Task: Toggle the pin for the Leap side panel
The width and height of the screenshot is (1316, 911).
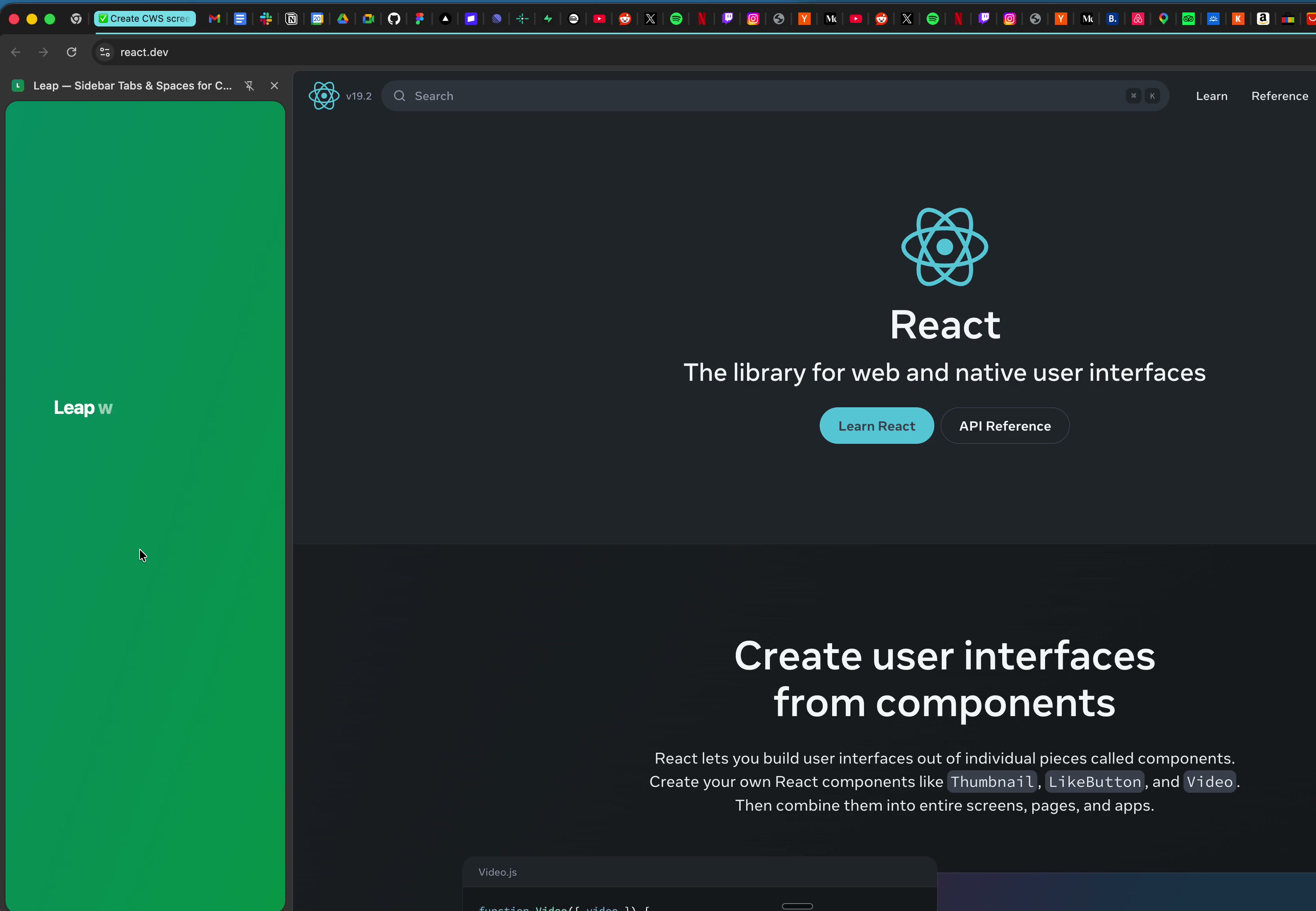Action: tap(249, 86)
